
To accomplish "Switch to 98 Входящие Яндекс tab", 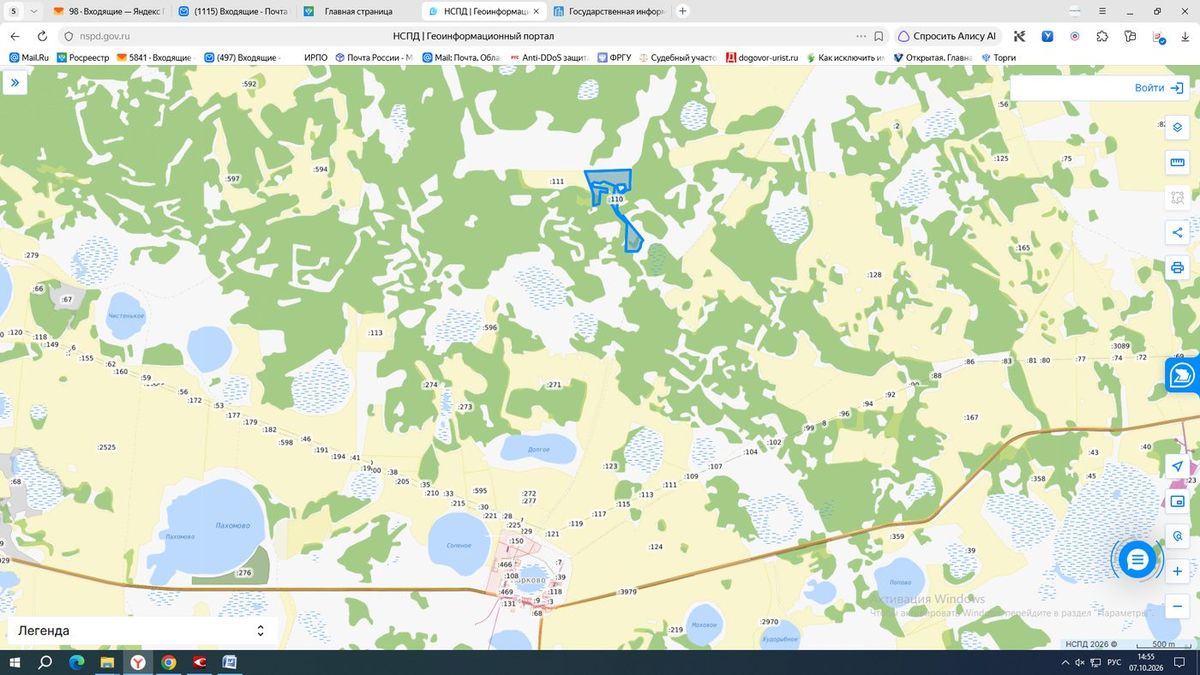I will (110, 11).
